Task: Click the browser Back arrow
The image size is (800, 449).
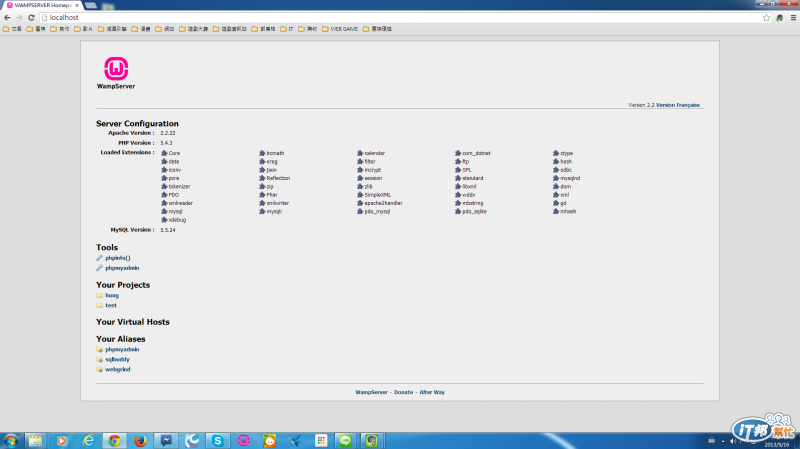Action: click(7, 17)
